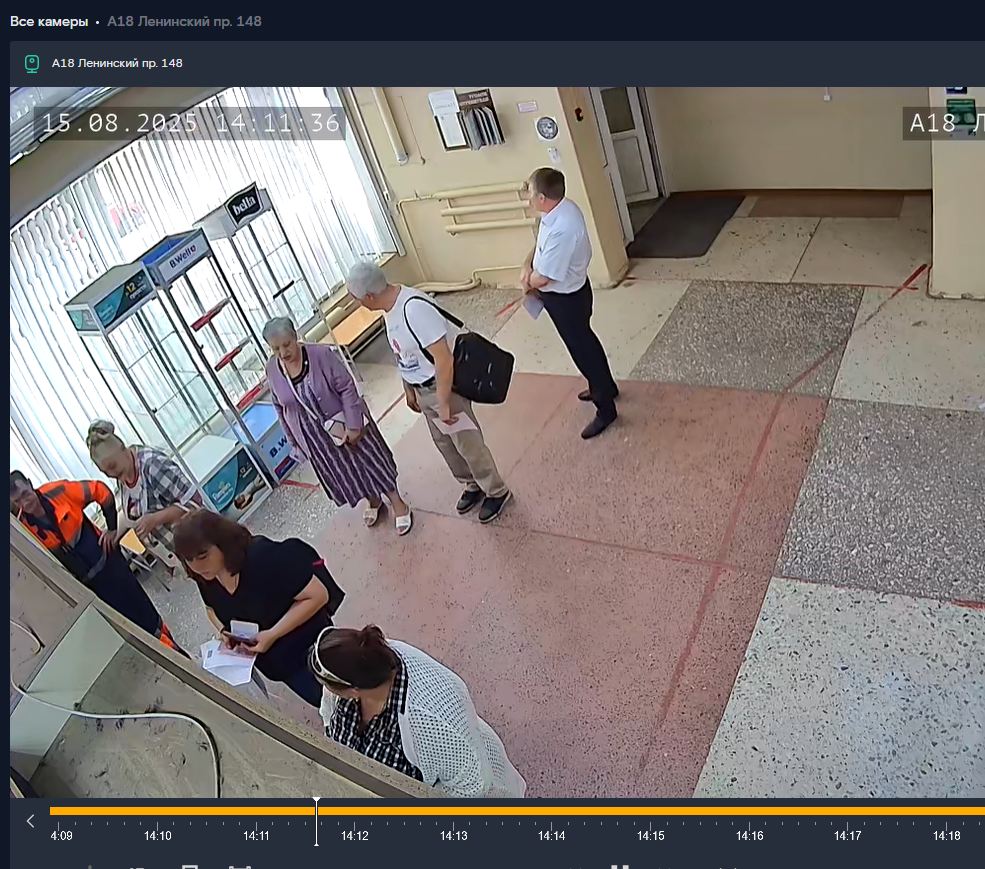Skip to 14:17 on the timeline
The image size is (985, 869).
click(x=848, y=836)
